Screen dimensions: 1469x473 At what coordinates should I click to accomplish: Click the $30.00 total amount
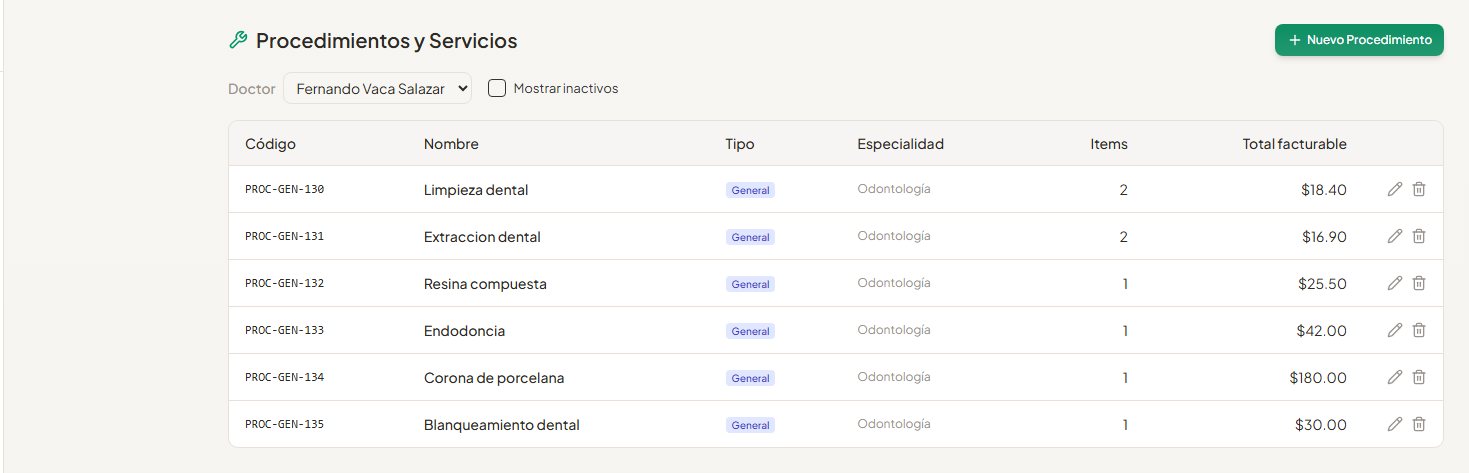click(1320, 425)
